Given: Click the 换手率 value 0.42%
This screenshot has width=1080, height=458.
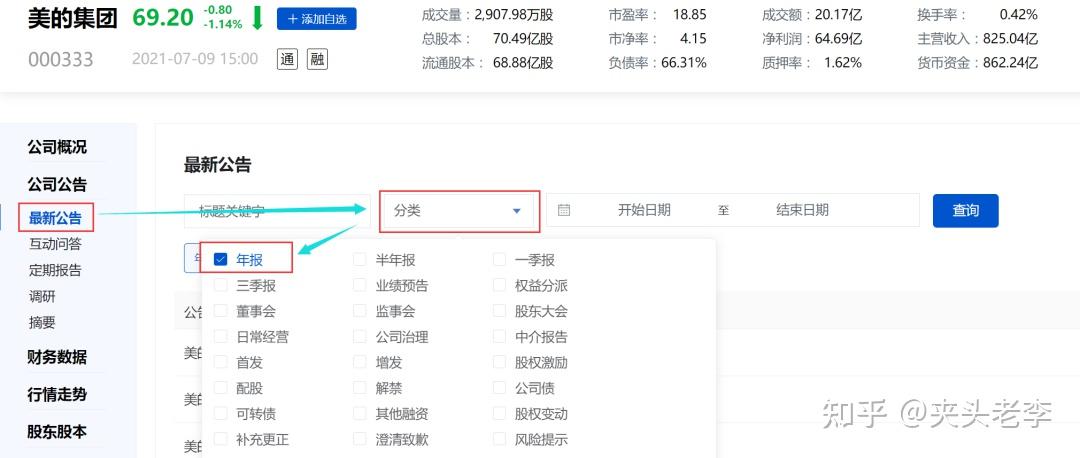Looking at the screenshot, I should coord(1018,14).
